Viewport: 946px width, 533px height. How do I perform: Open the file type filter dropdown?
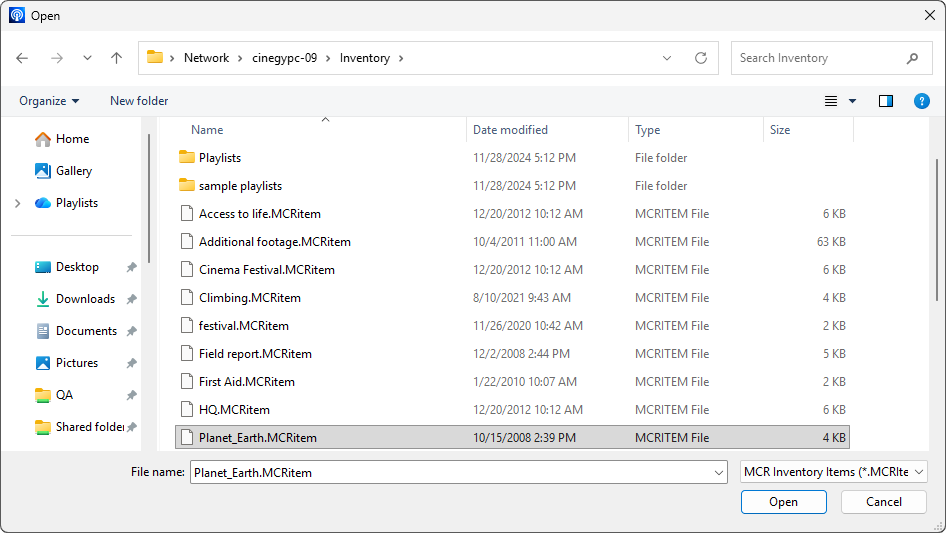[x=834, y=472]
